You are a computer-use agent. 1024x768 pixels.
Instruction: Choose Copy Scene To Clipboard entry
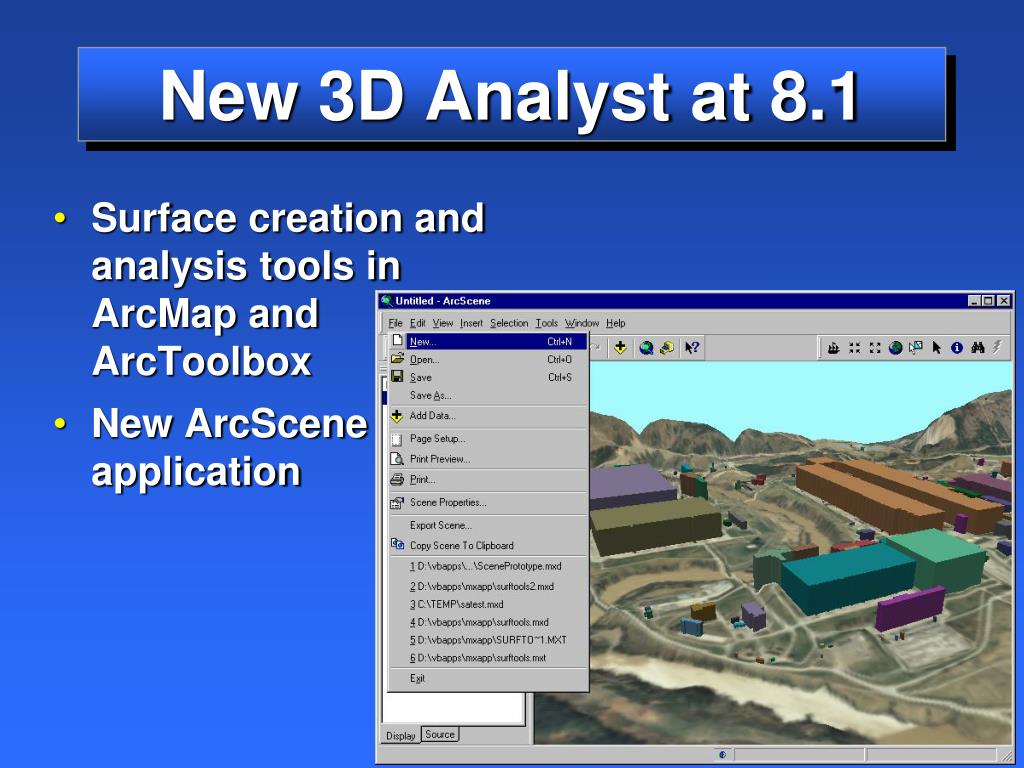488,545
